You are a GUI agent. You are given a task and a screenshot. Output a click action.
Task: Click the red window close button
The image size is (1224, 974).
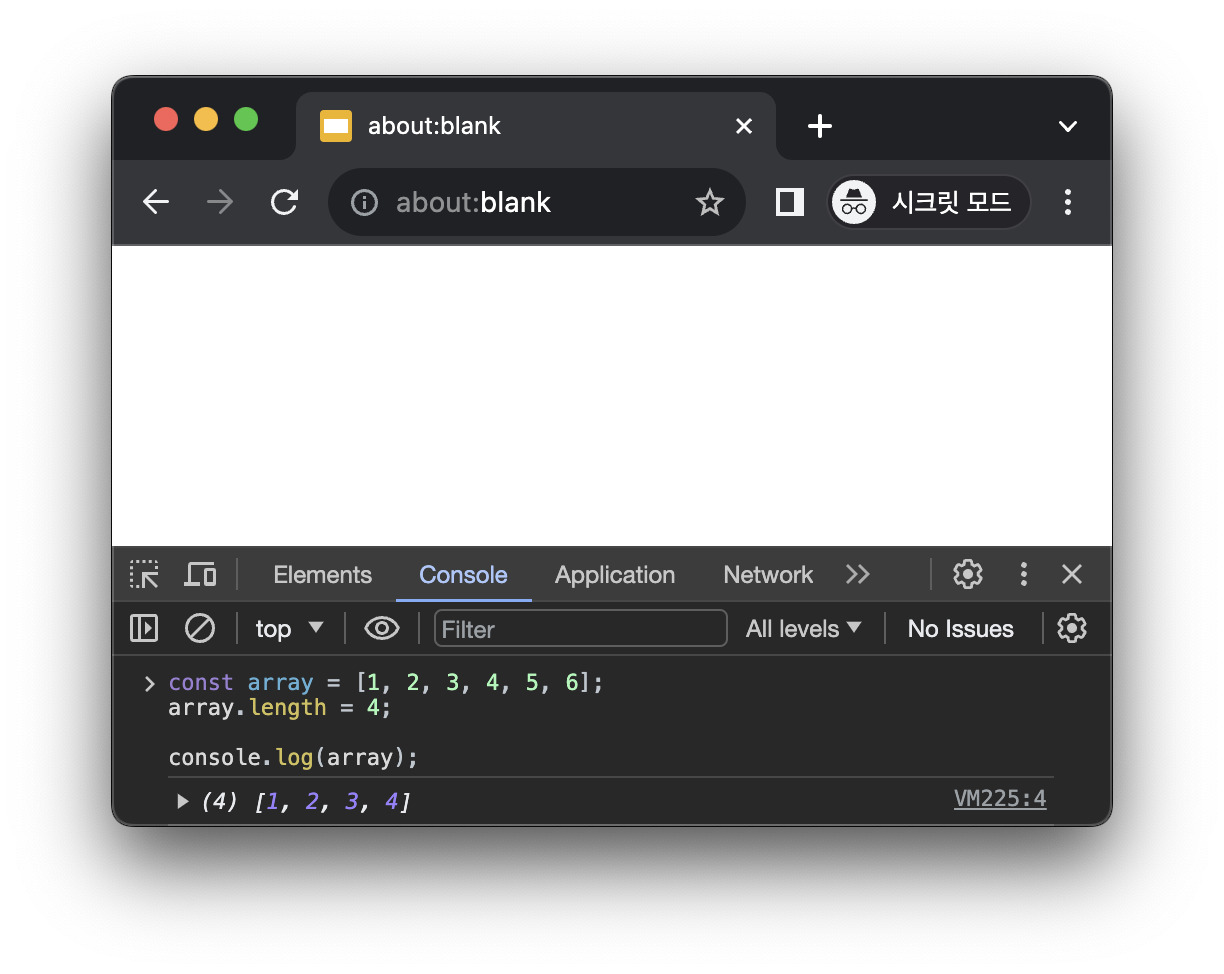click(166, 120)
